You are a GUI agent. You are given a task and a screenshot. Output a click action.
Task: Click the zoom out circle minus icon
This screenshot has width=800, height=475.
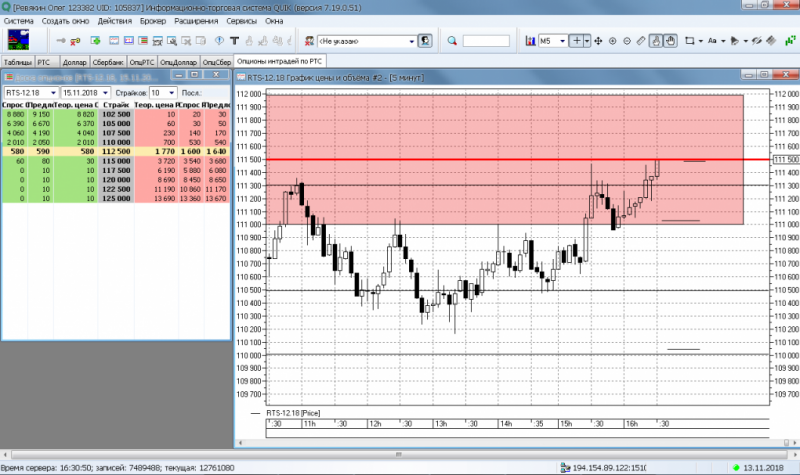[627, 41]
